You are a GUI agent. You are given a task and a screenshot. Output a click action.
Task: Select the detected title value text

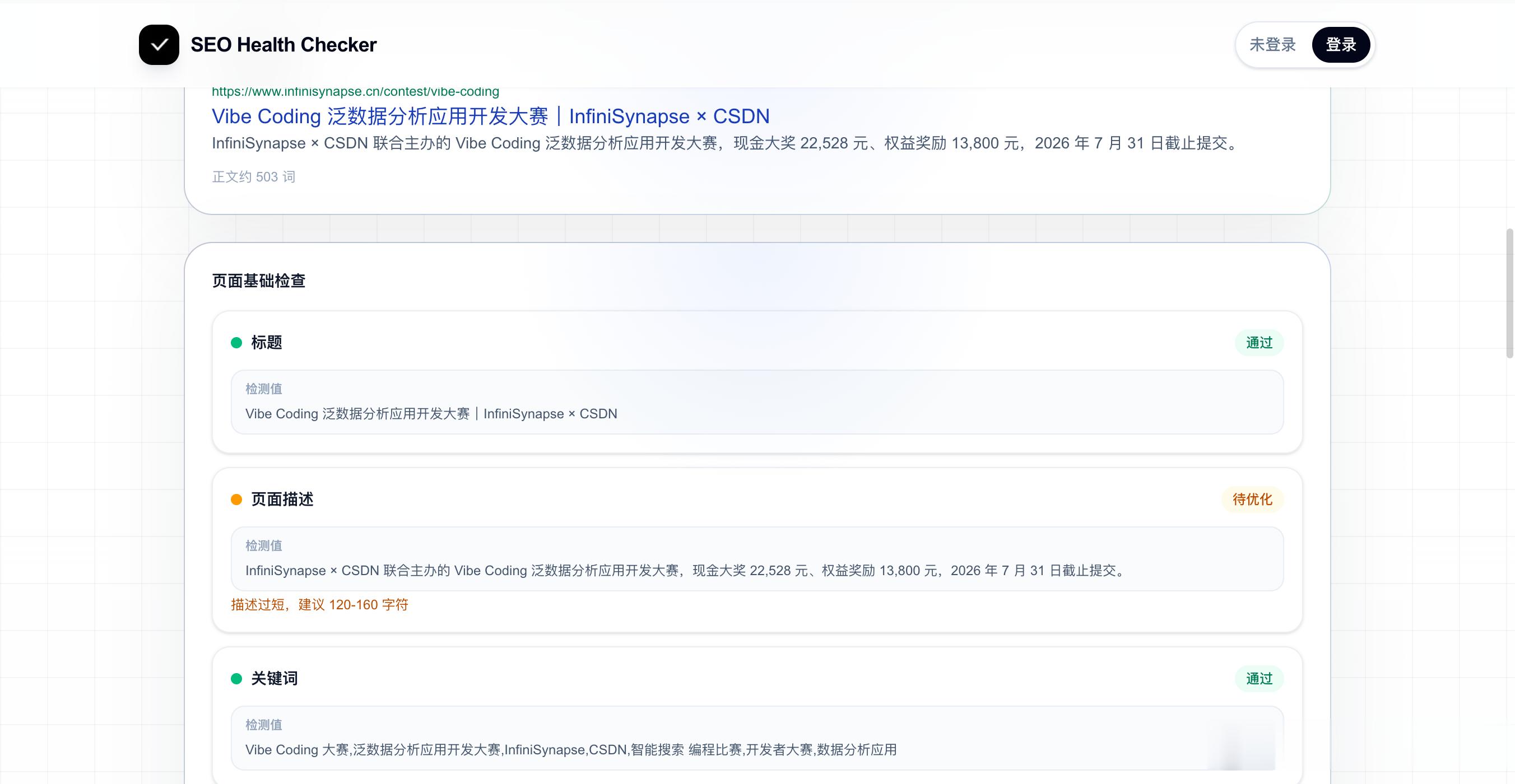pyautogui.click(x=431, y=414)
